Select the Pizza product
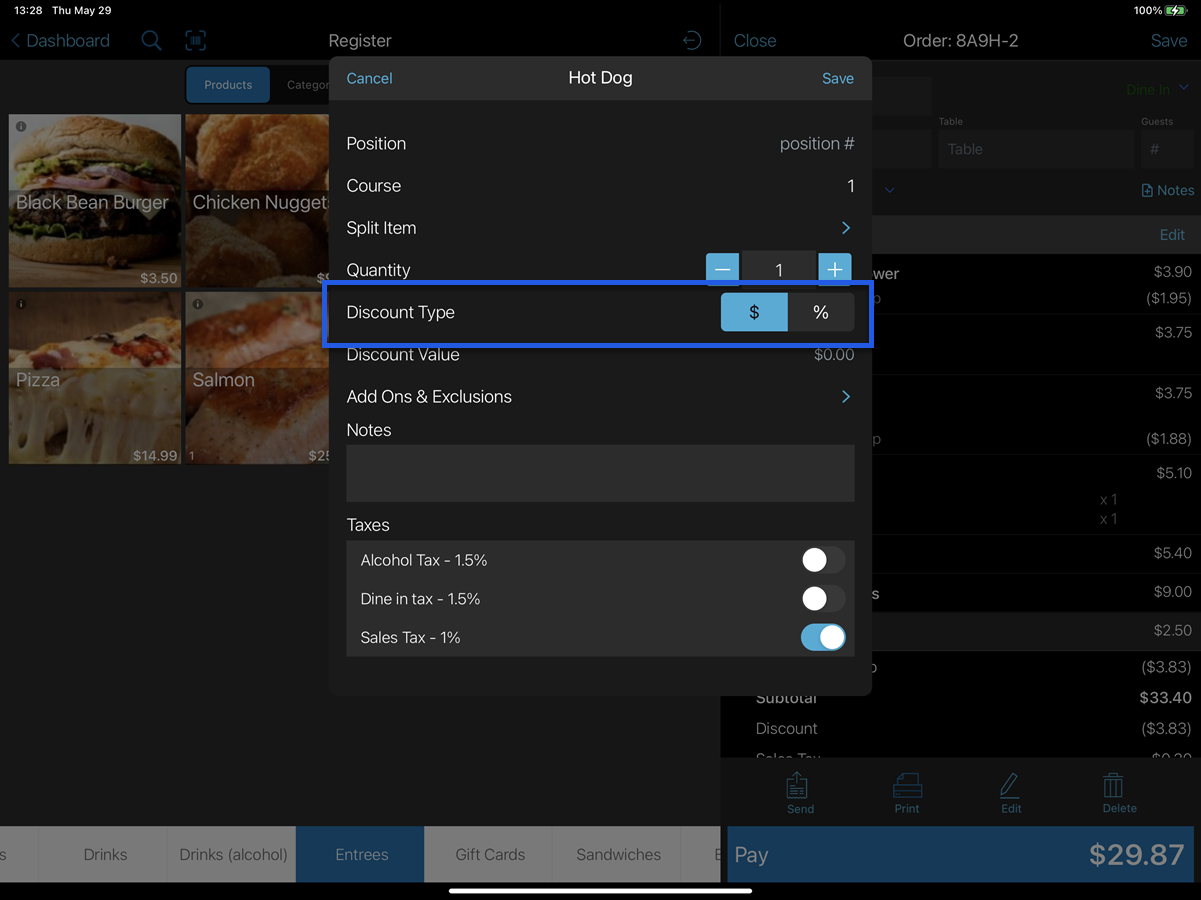The width and height of the screenshot is (1201, 900). (95, 378)
